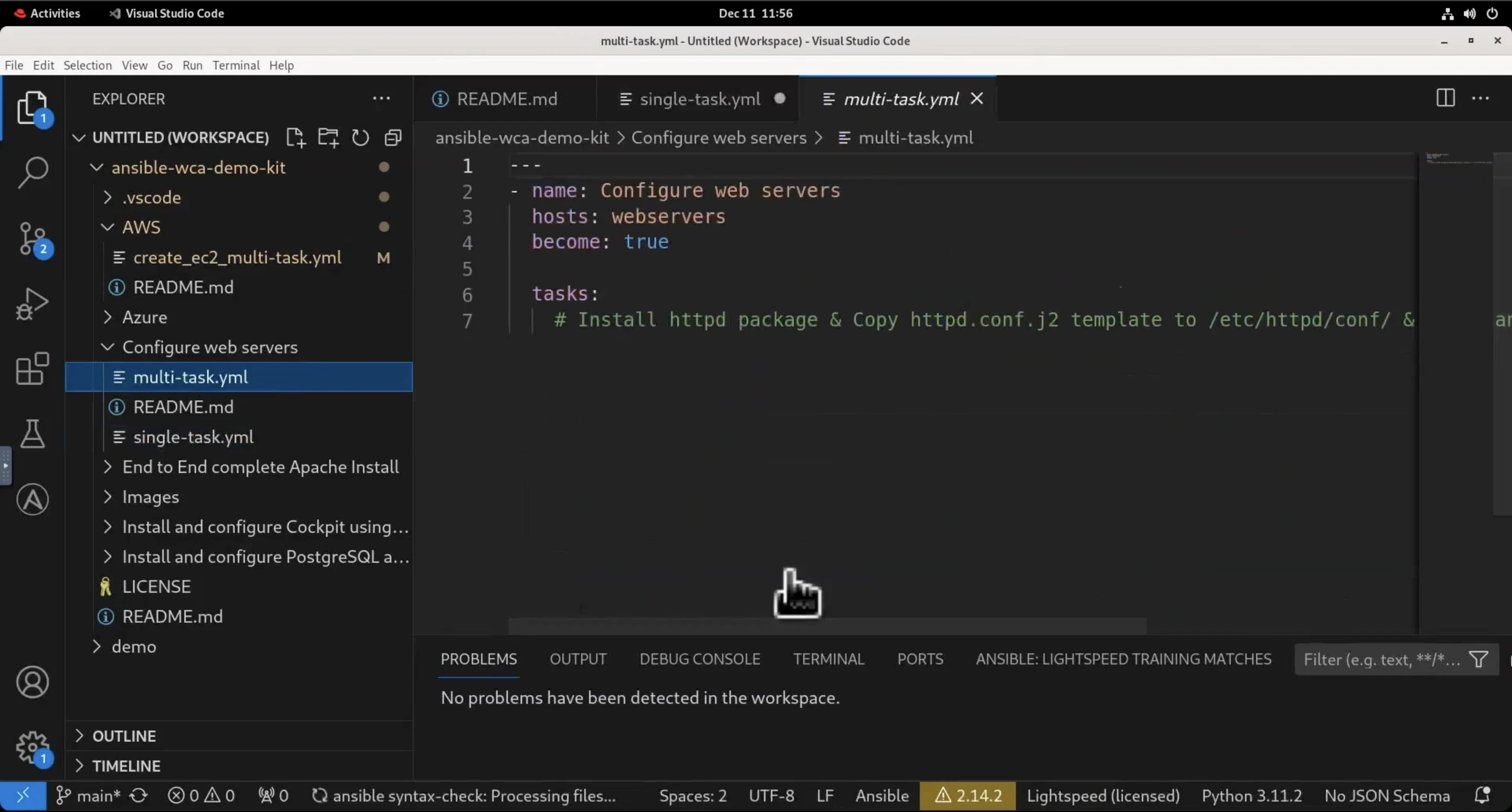1512x812 pixels.
Task: Open the Terminal menu
Action: [x=236, y=65]
